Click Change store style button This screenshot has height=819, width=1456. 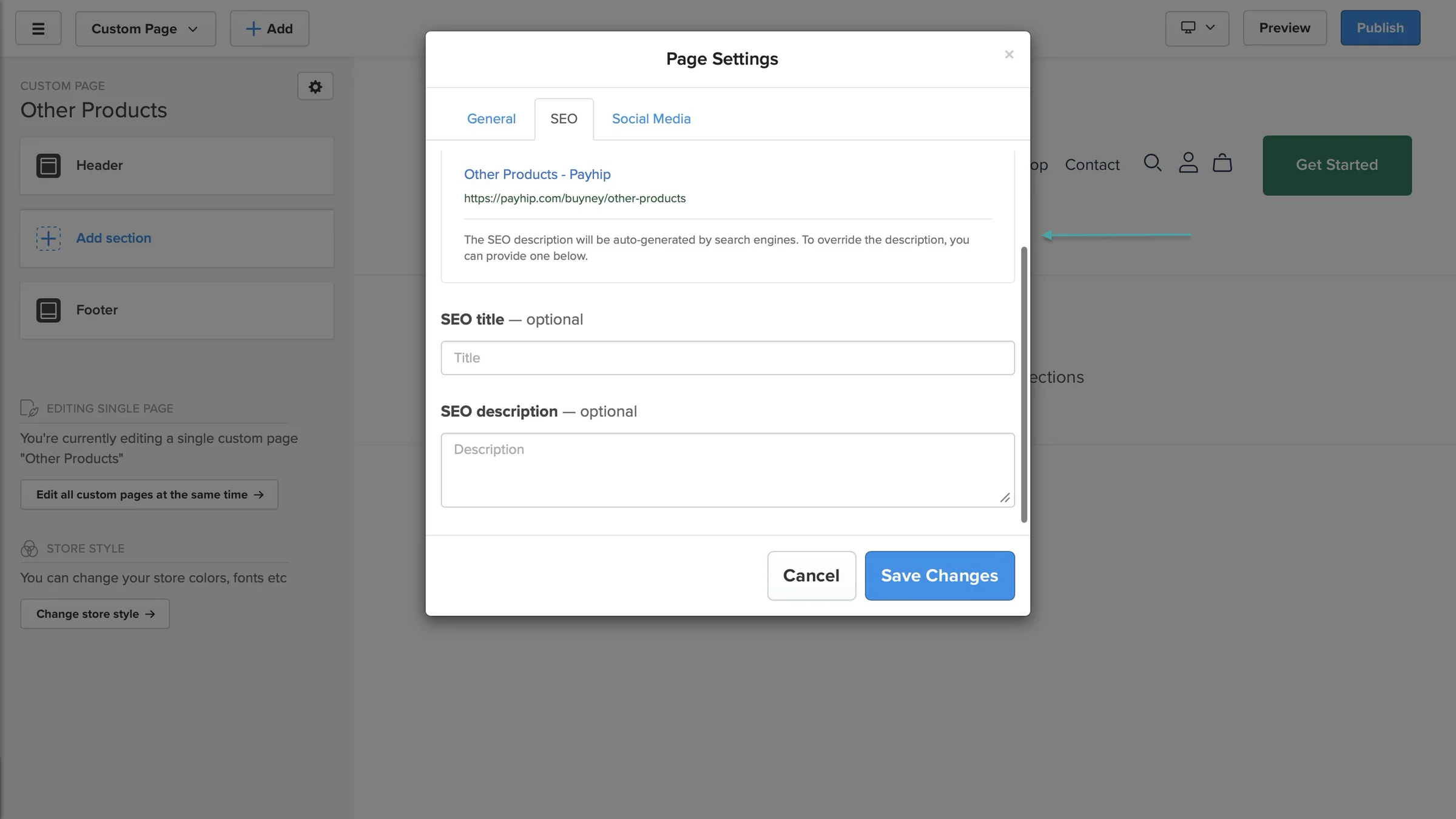95,614
